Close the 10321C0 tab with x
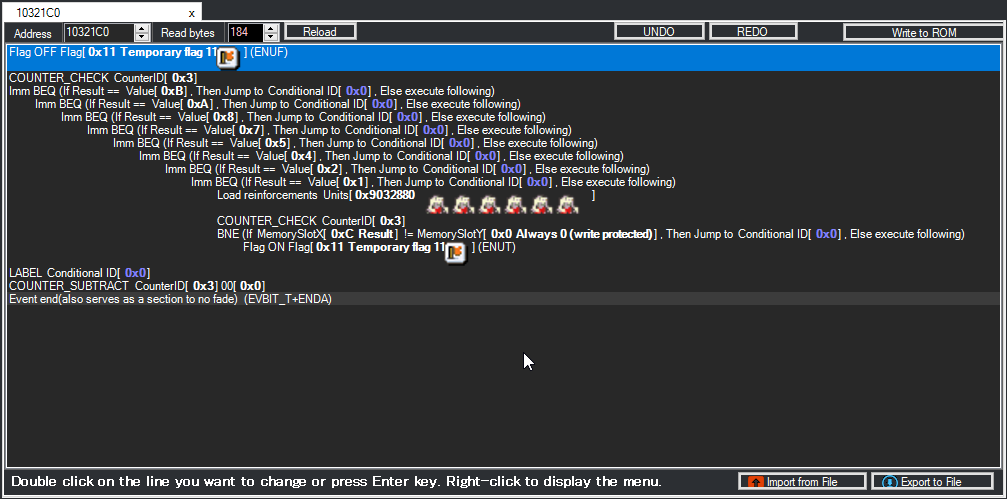Screen dimensions: 1007x499 191,13
